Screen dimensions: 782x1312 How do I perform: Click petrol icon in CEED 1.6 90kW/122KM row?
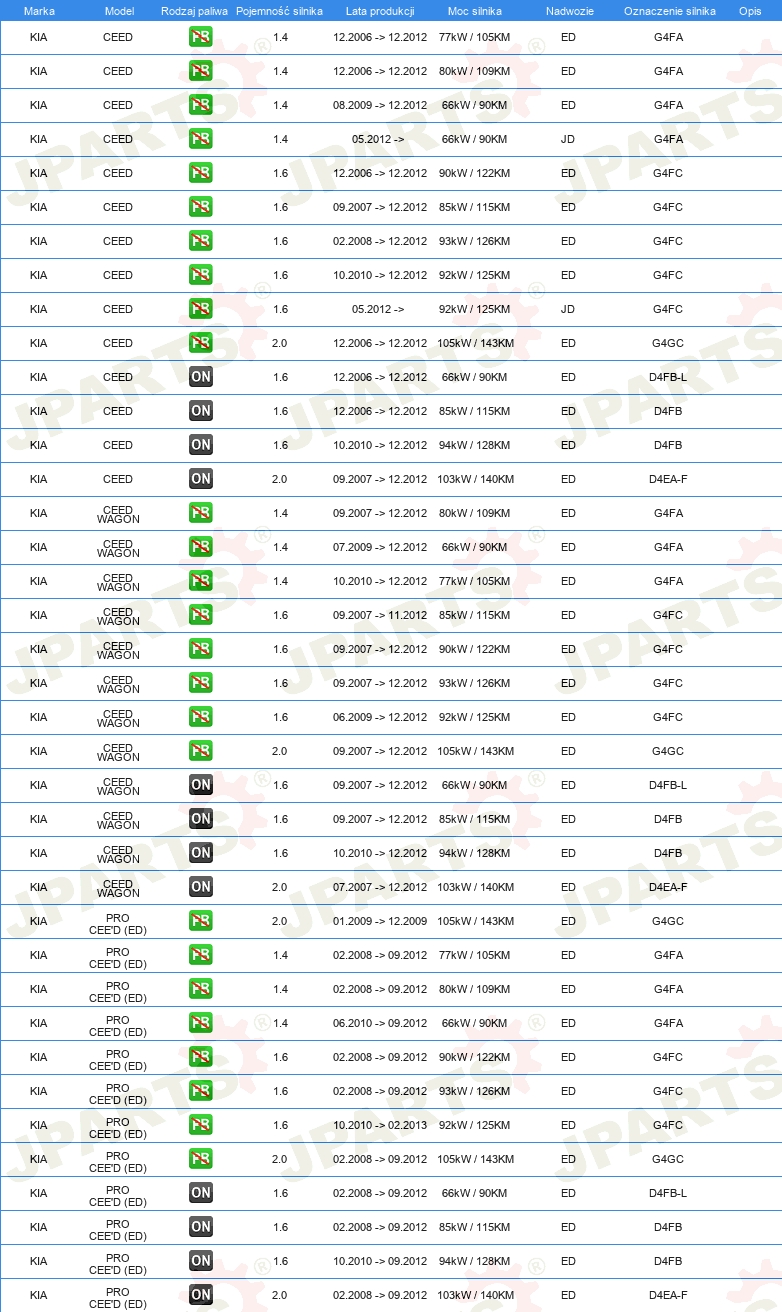(200, 173)
